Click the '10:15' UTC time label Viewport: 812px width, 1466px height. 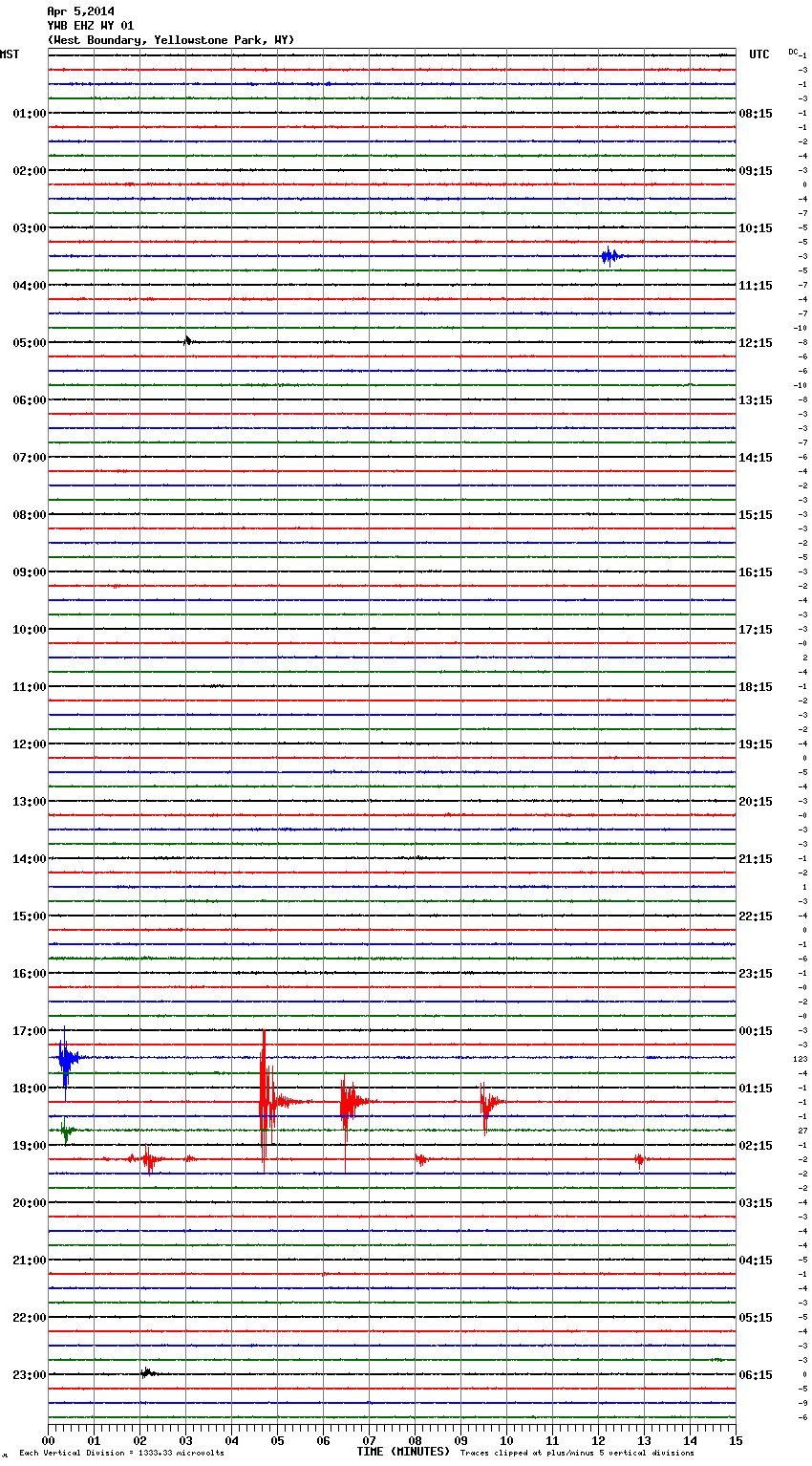tap(756, 228)
